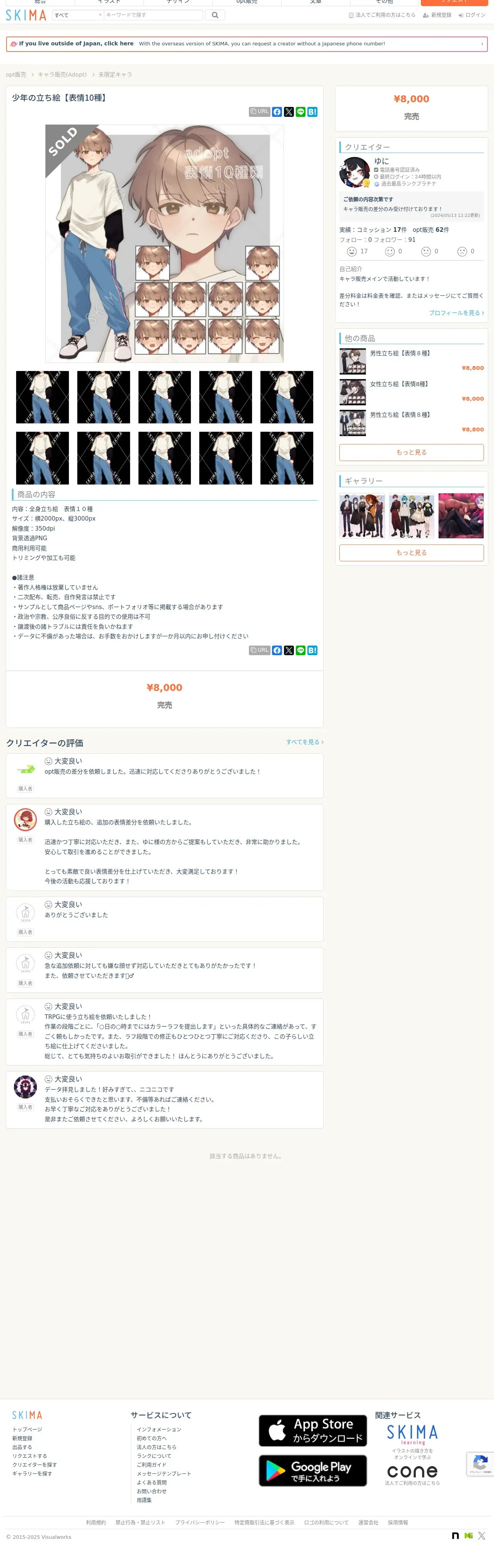Open 新規登録 in the header
Image resolution: width=494 pixels, height=1568 pixels.
437,15
